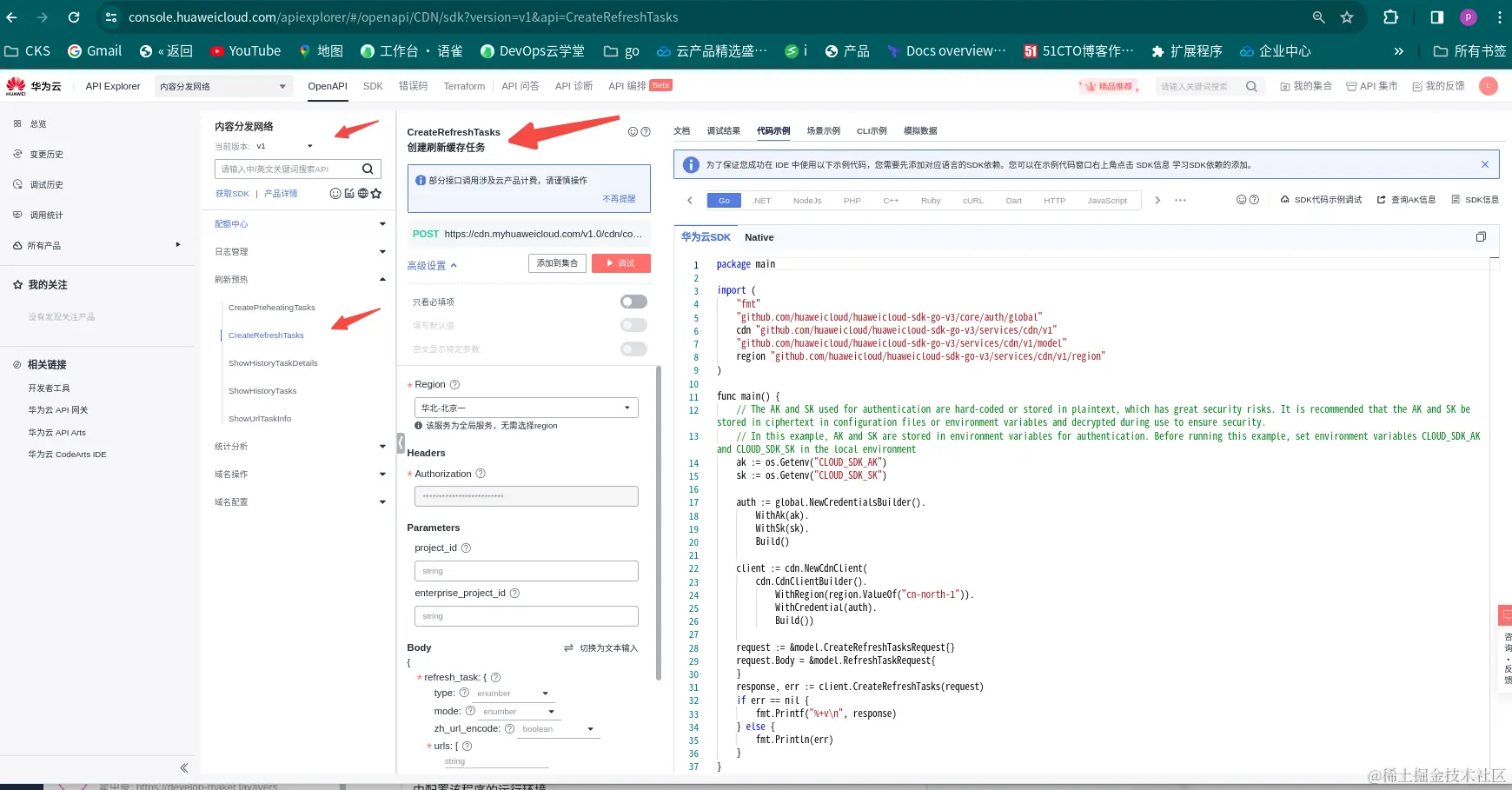This screenshot has height=790, width=1512.
Task: Click the Huawei Cloud logo
Action: point(33,86)
